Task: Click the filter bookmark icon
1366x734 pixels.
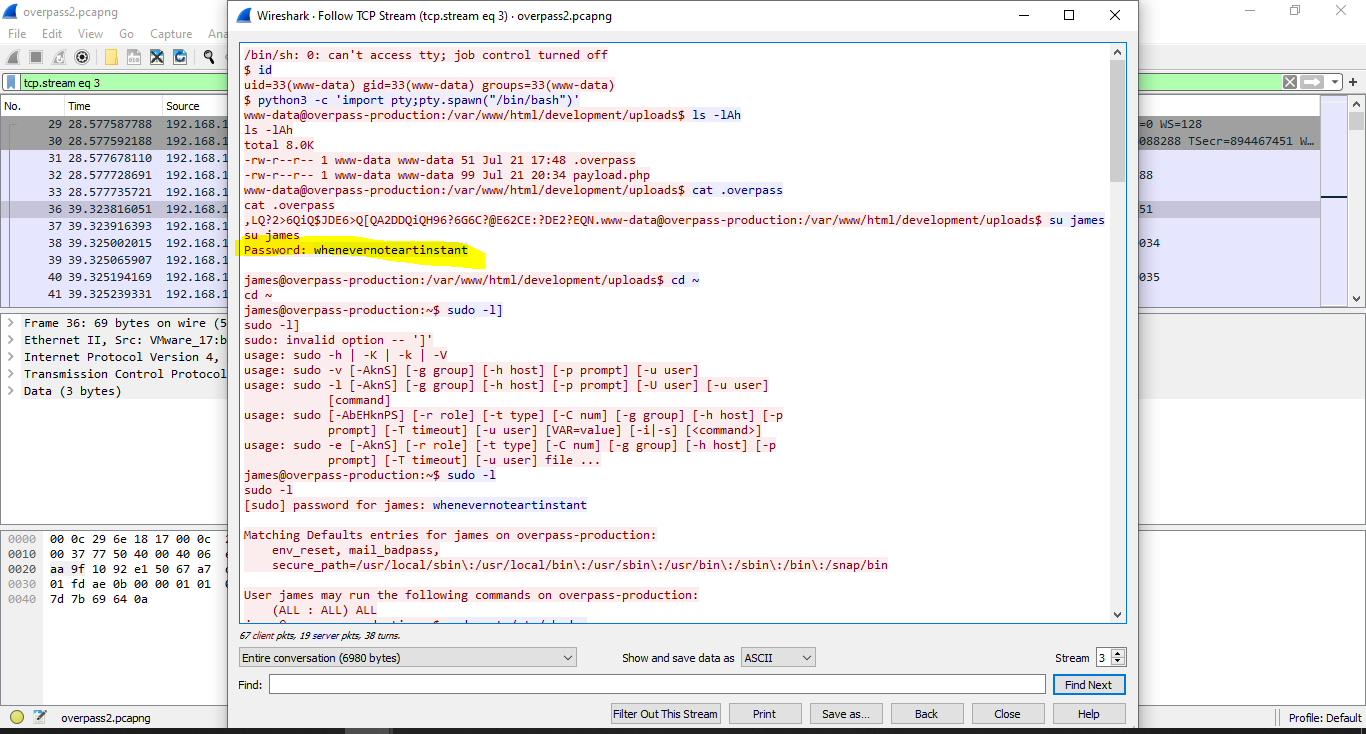Action: click(x=11, y=82)
